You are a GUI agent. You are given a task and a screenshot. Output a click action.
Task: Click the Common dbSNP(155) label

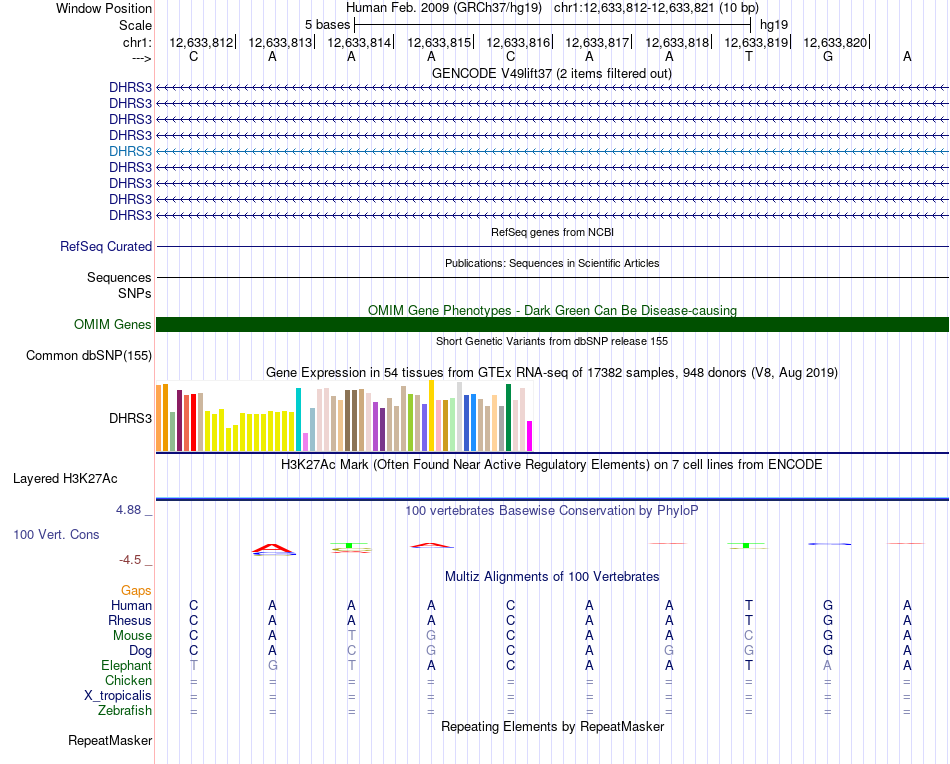pyautogui.click(x=88, y=356)
